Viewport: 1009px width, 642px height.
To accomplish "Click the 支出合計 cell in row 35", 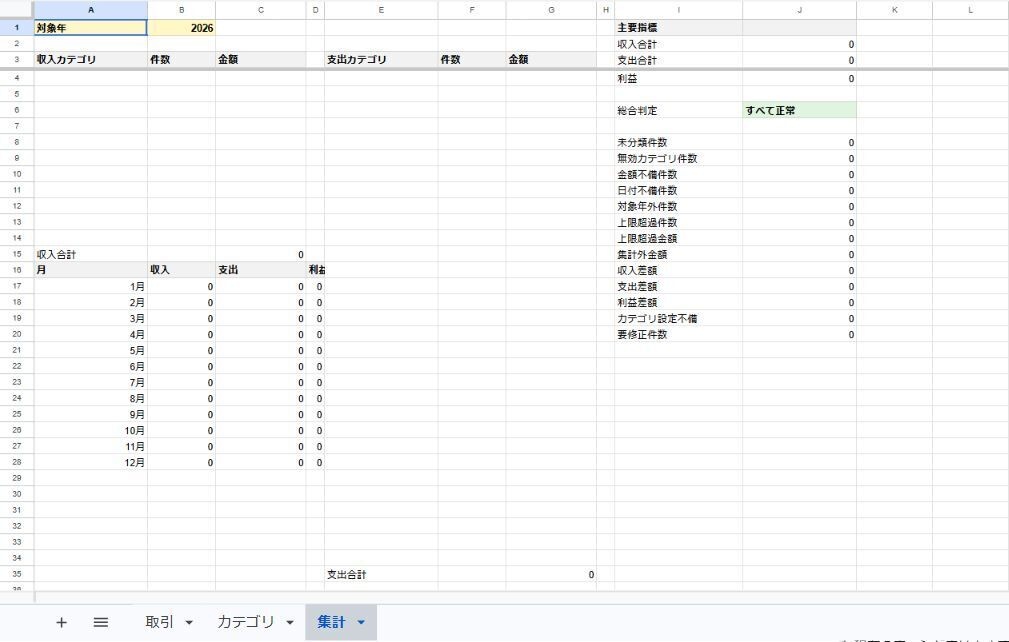I will click(x=381, y=574).
